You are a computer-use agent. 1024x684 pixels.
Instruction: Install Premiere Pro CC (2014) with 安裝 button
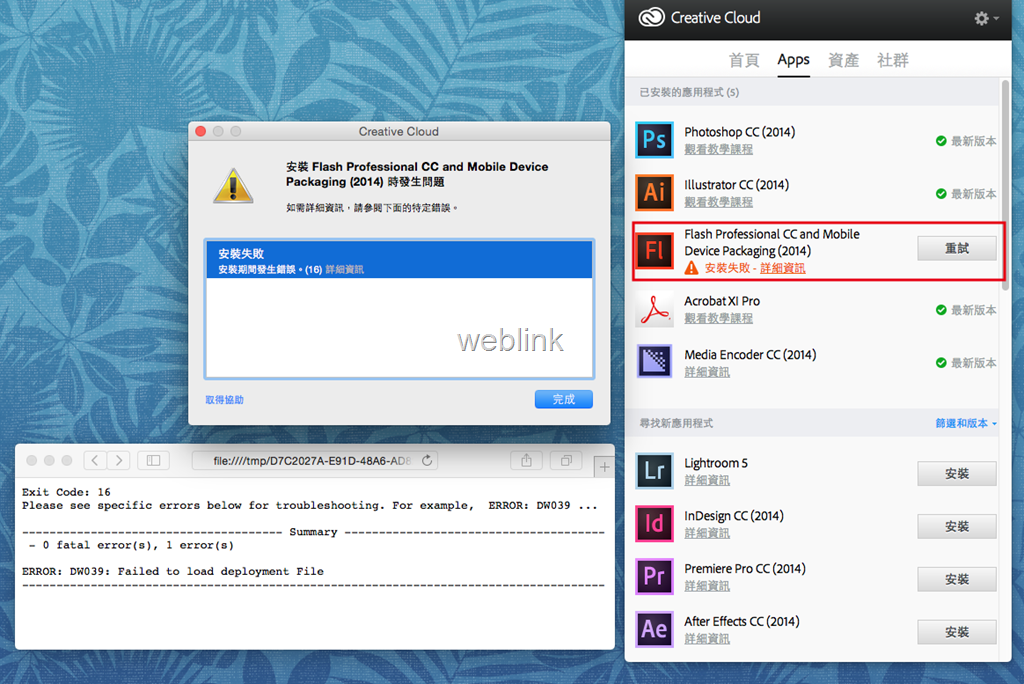click(x=957, y=579)
